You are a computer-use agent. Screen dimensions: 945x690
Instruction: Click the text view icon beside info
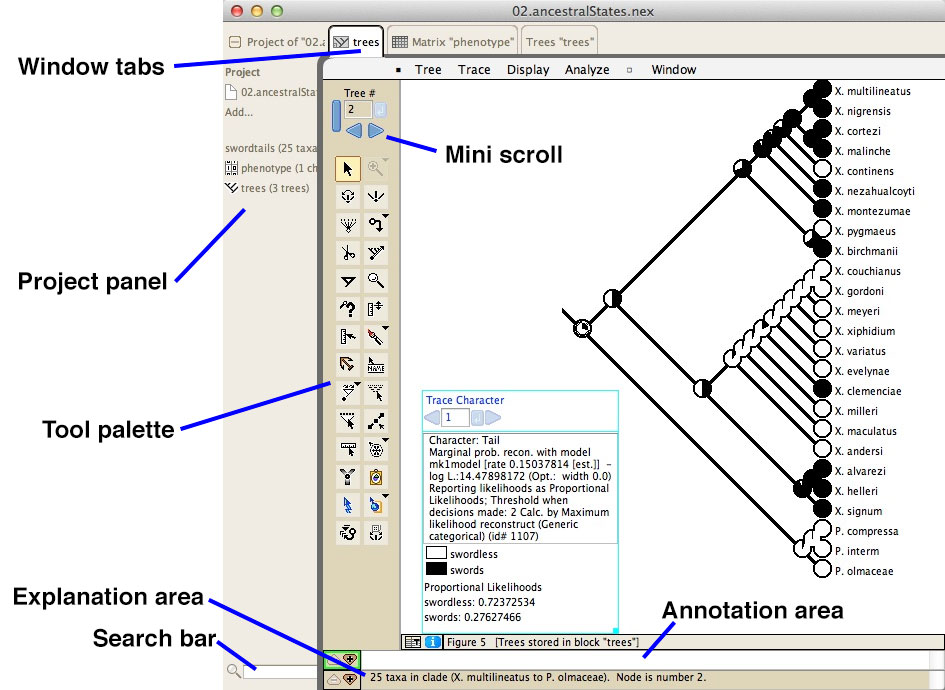[411, 642]
